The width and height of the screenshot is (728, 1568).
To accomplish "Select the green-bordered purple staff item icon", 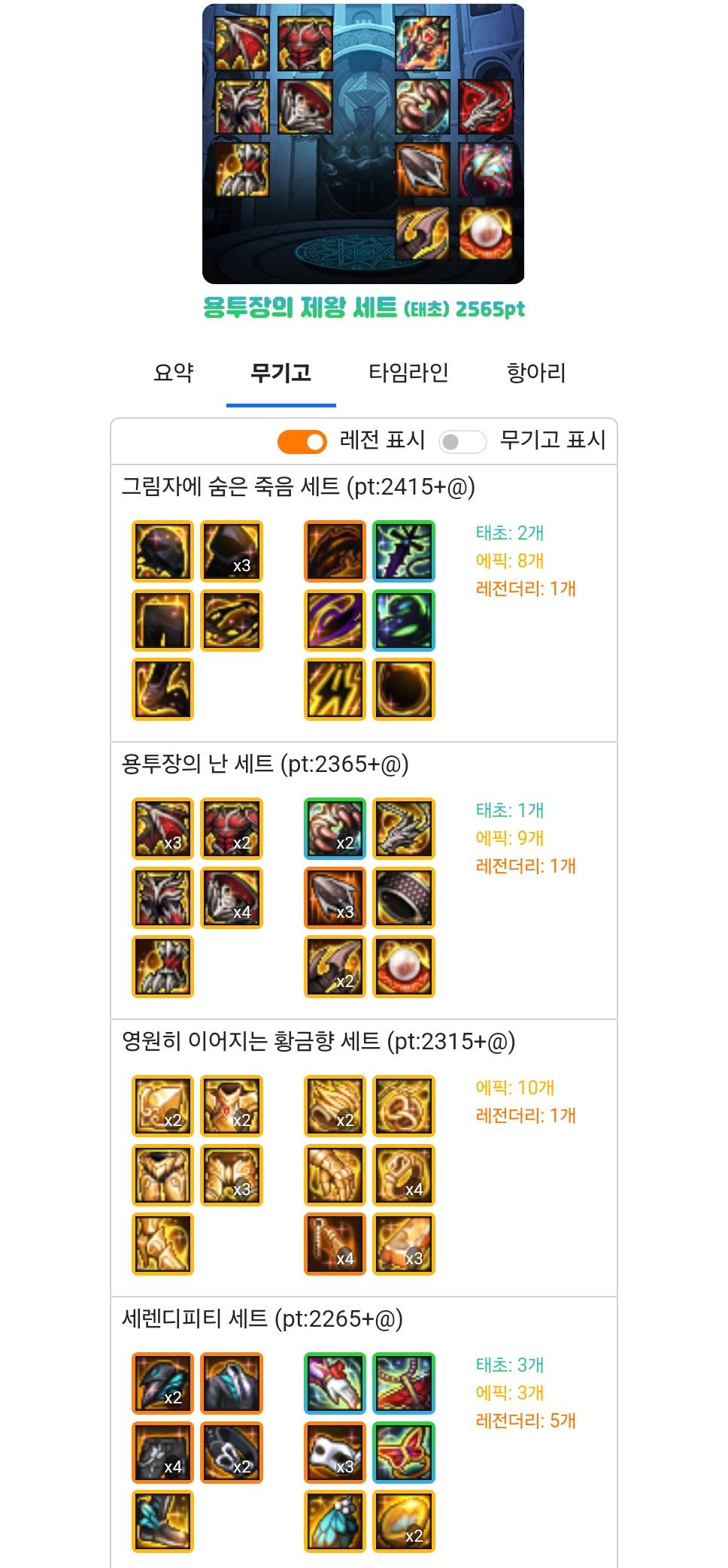I will (404, 551).
